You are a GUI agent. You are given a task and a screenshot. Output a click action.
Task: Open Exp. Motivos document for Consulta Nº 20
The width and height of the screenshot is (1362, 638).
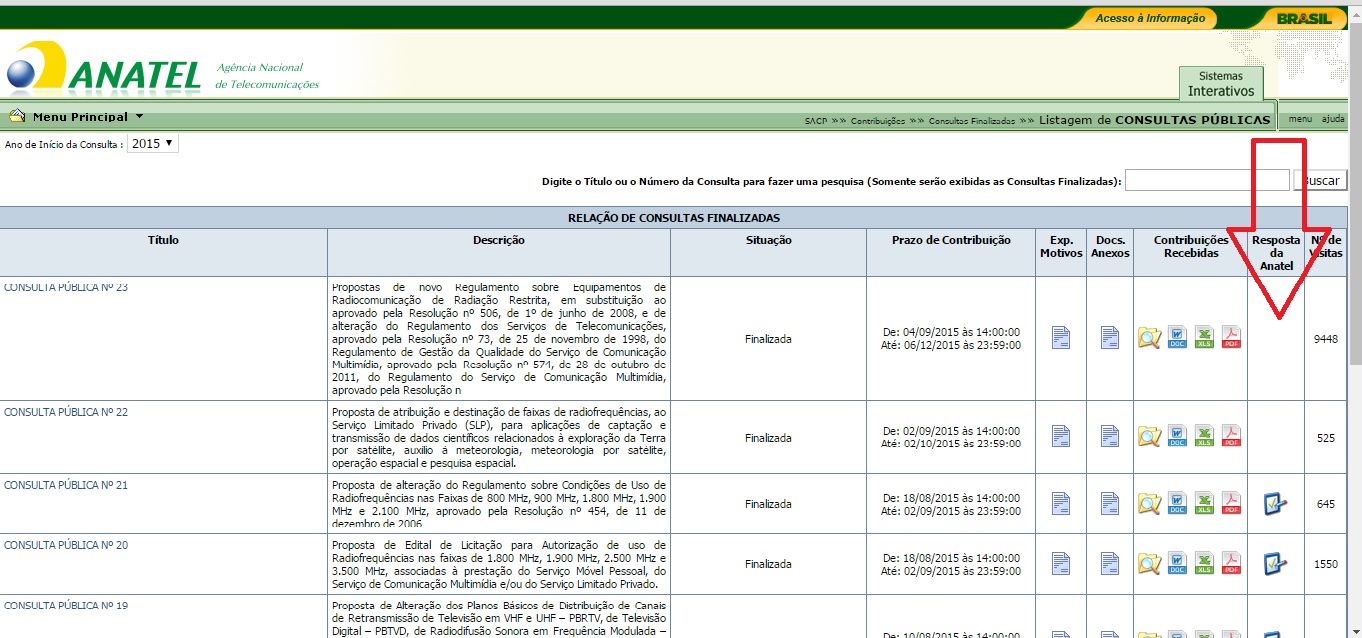(1061, 563)
